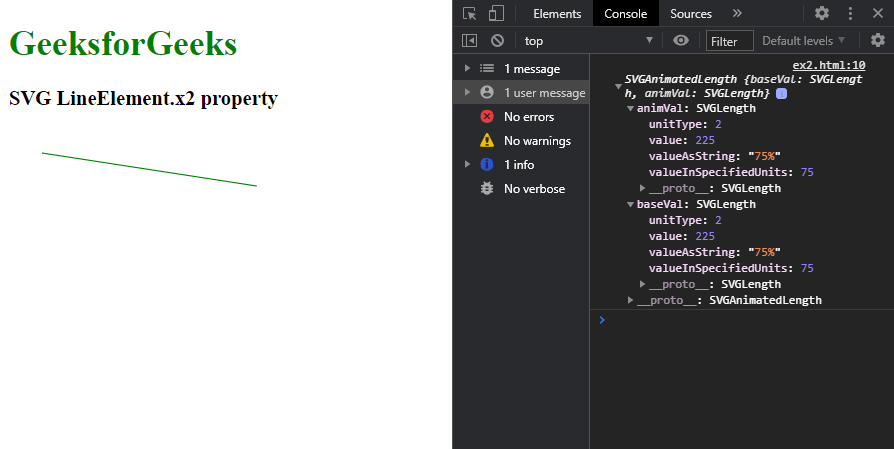Open the DevTools three-dot menu
894x449 pixels.
(850, 13)
